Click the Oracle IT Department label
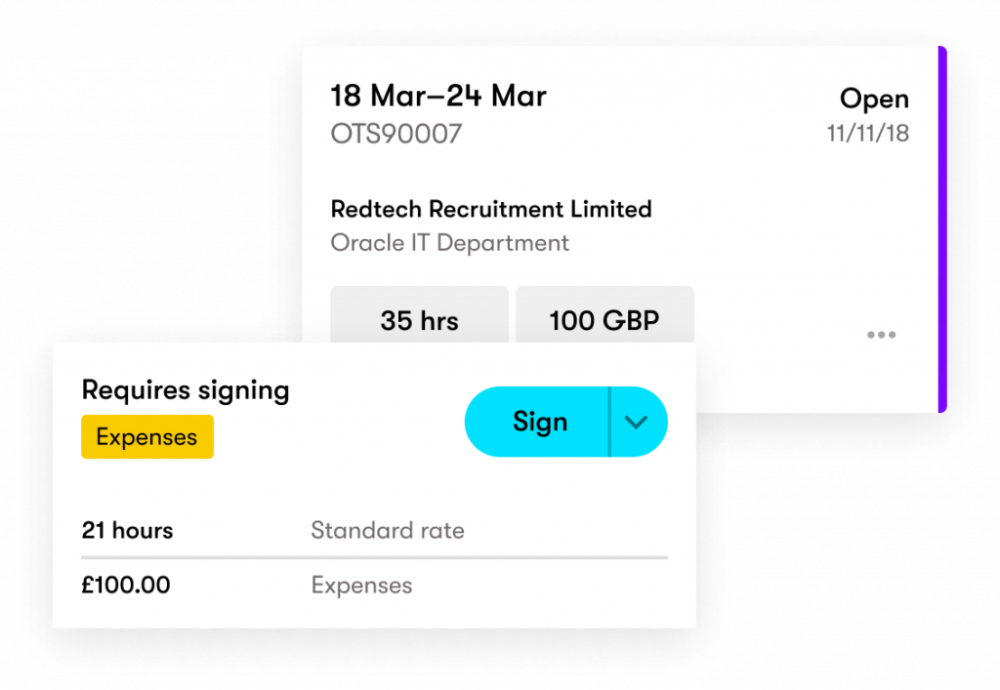 [450, 242]
